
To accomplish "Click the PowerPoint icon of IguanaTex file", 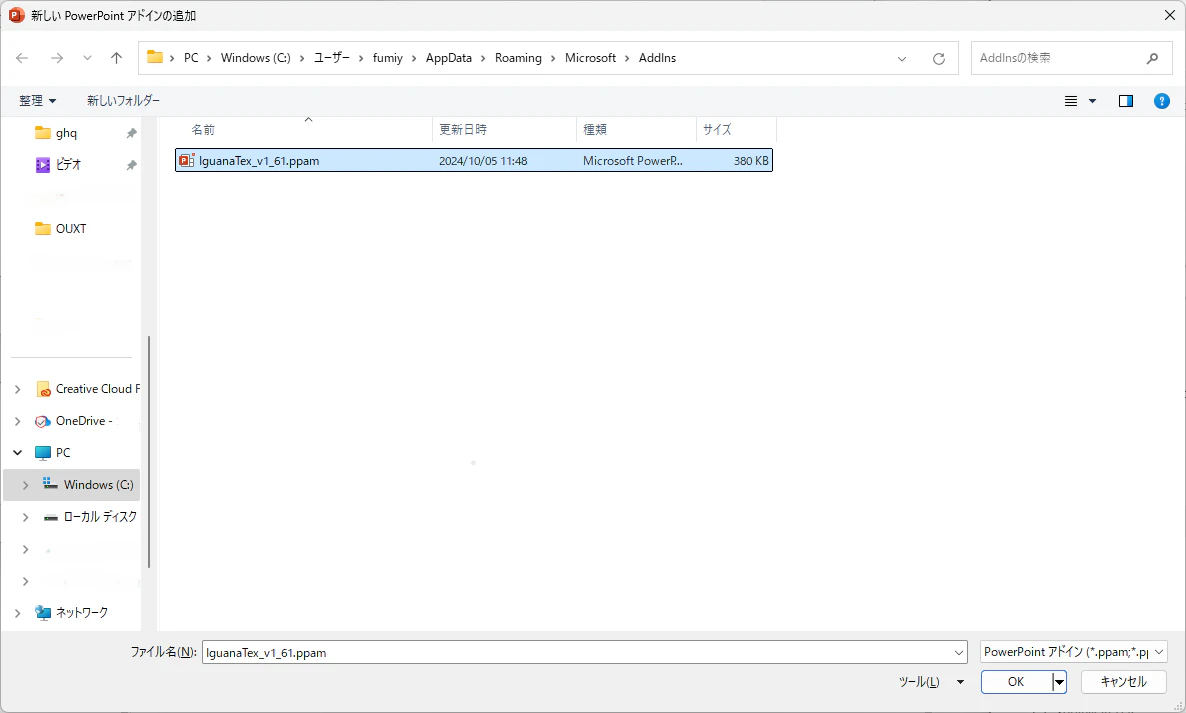I will pos(186,160).
